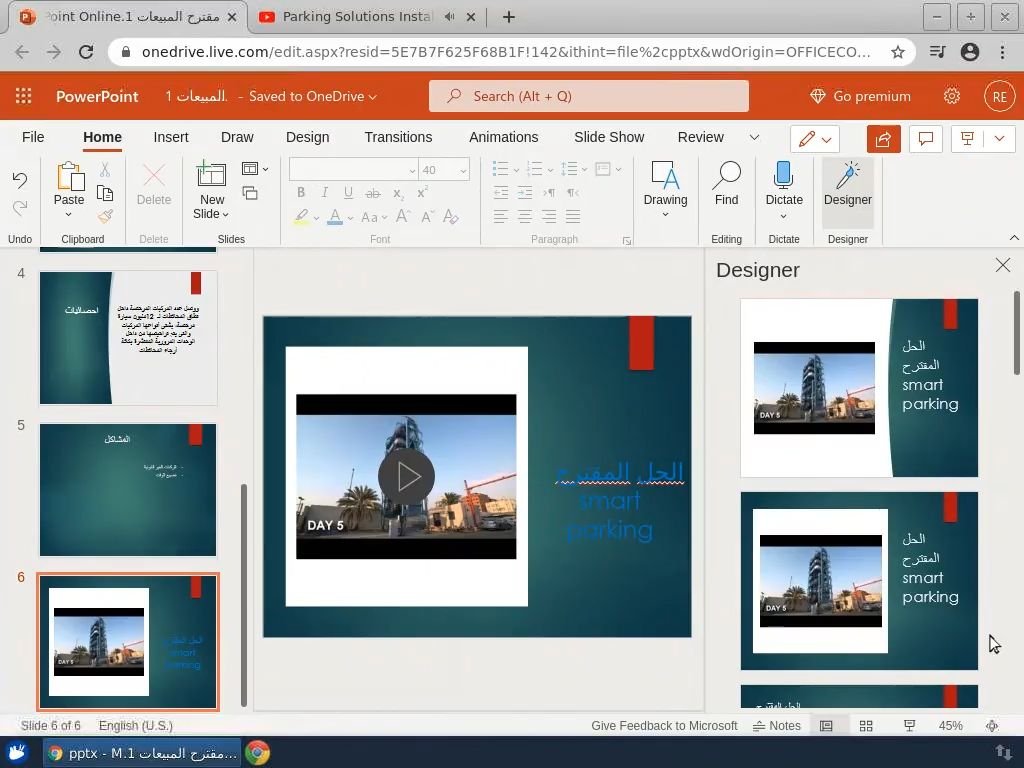Open the Designer ribbon button
The height and width of the screenshot is (768, 1024).
point(847,184)
